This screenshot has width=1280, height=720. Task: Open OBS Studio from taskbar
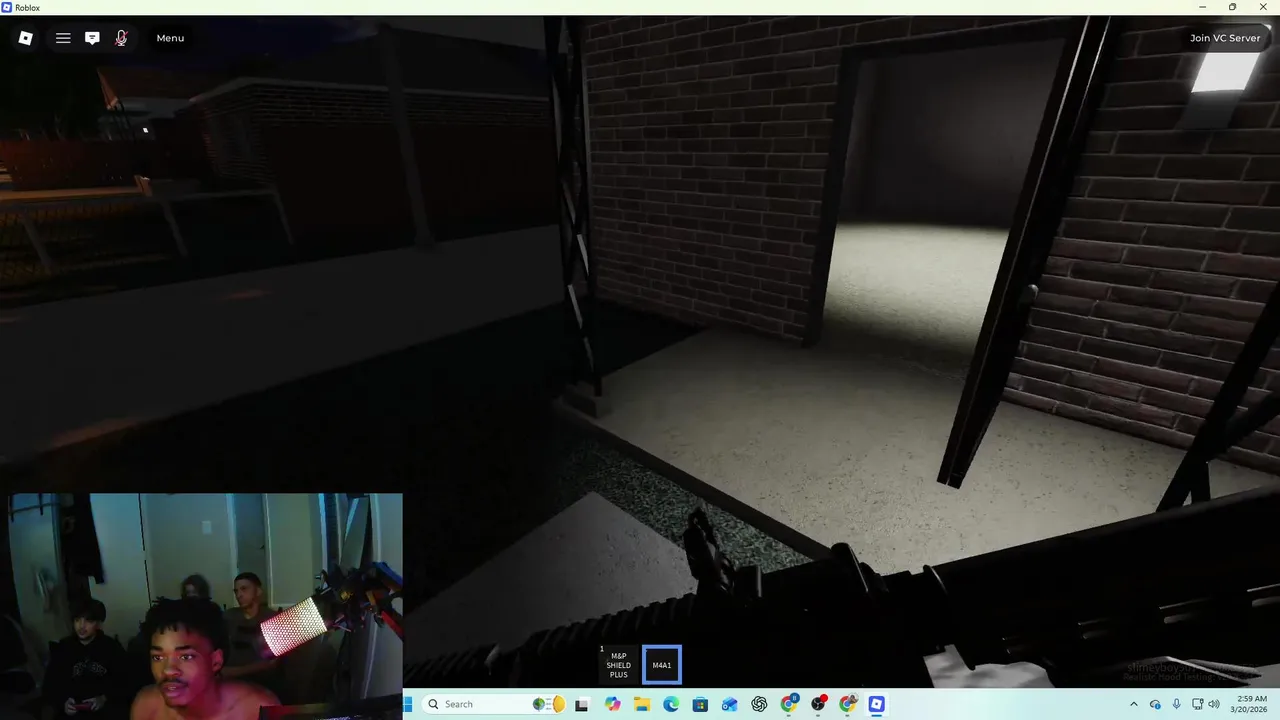pos(818,704)
